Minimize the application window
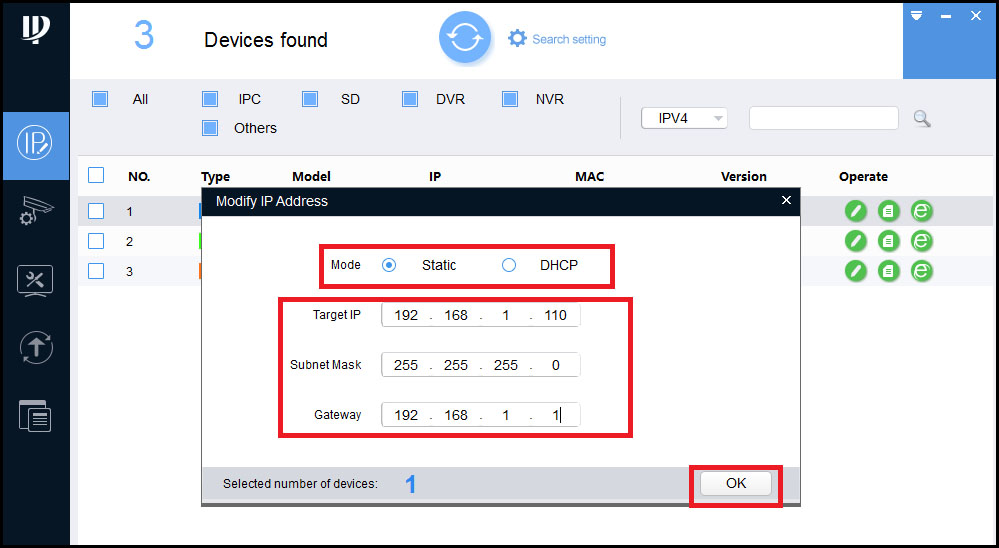 [947, 16]
